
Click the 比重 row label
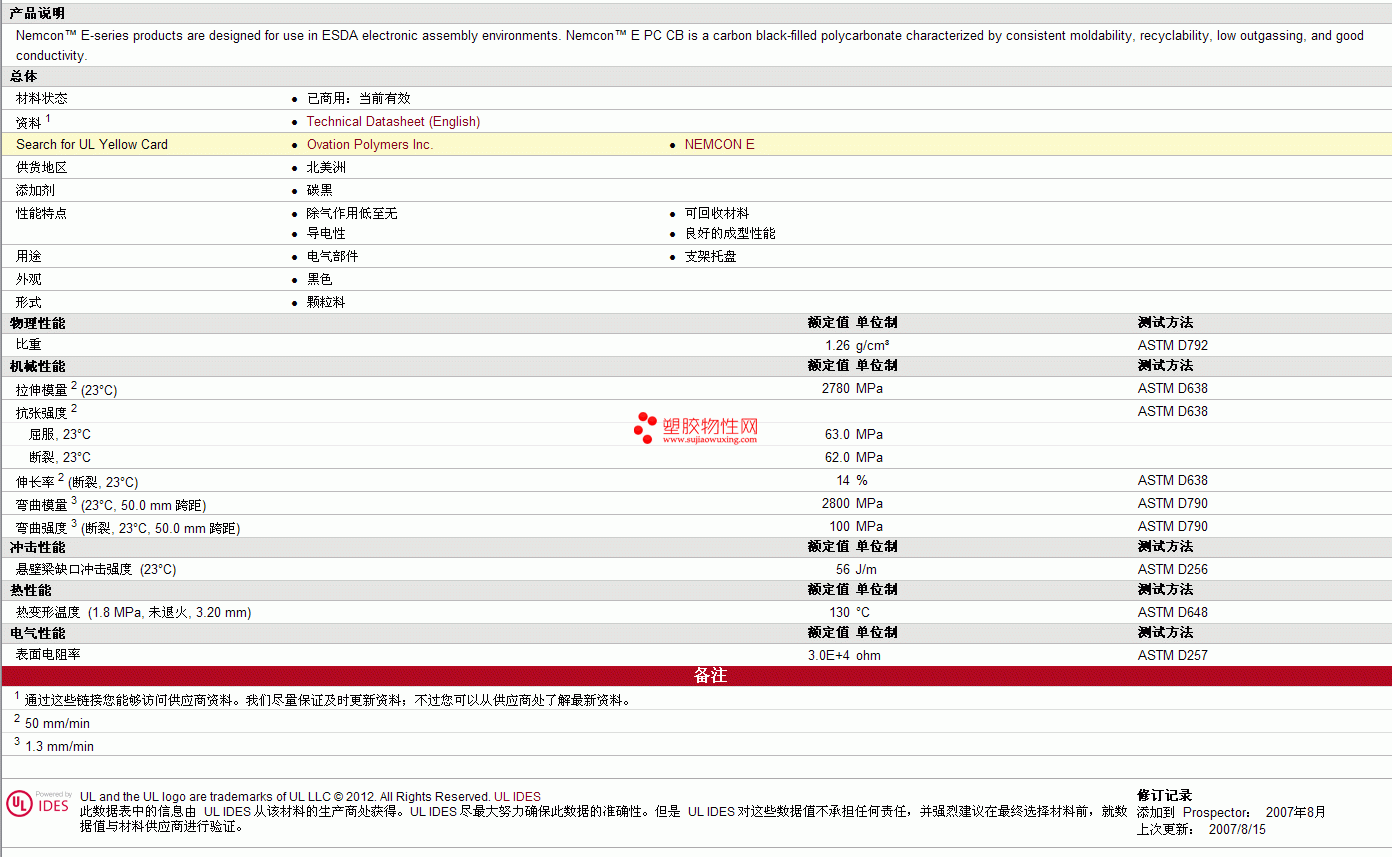[29, 344]
